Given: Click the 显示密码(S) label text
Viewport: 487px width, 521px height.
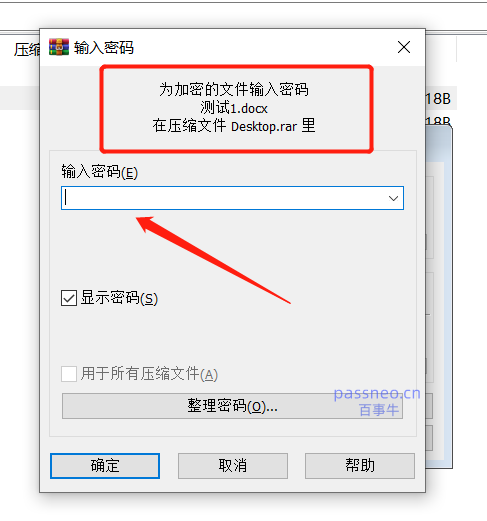Looking at the screenshot, I should pyautogui.click(x=119, y=298).
